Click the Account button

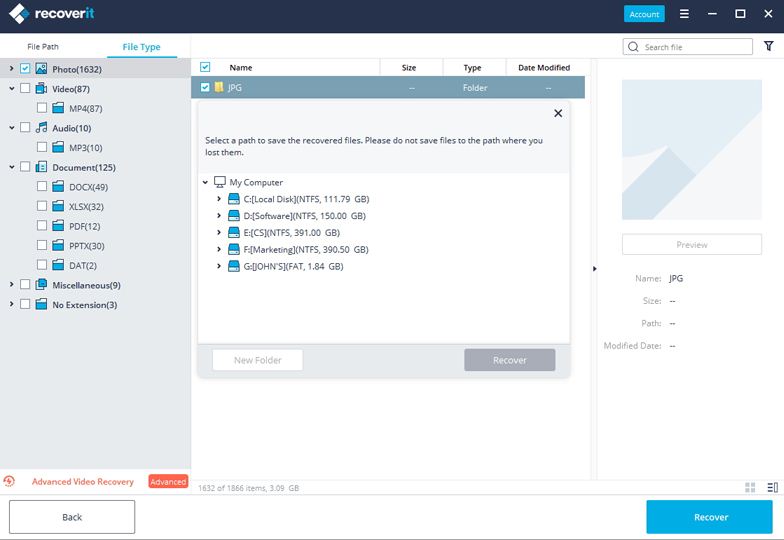coord(644,14)
